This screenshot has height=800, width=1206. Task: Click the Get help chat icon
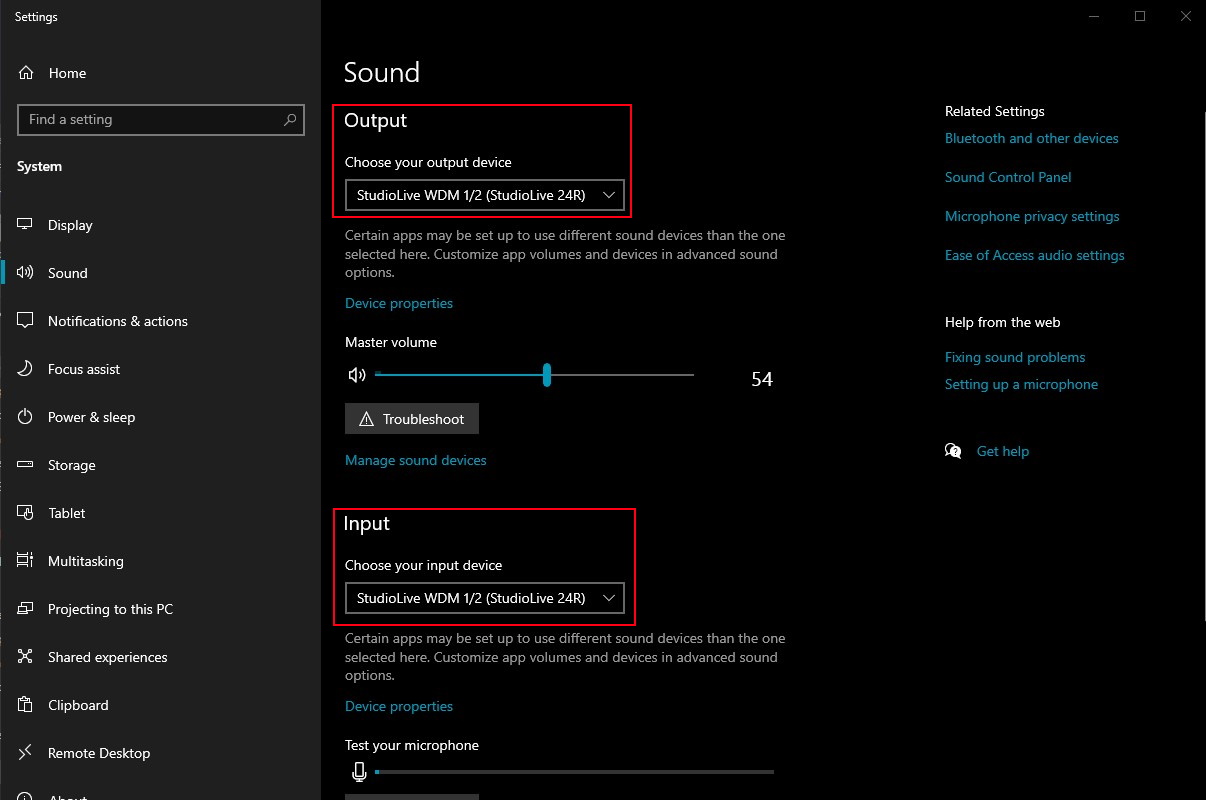(953, 451)
